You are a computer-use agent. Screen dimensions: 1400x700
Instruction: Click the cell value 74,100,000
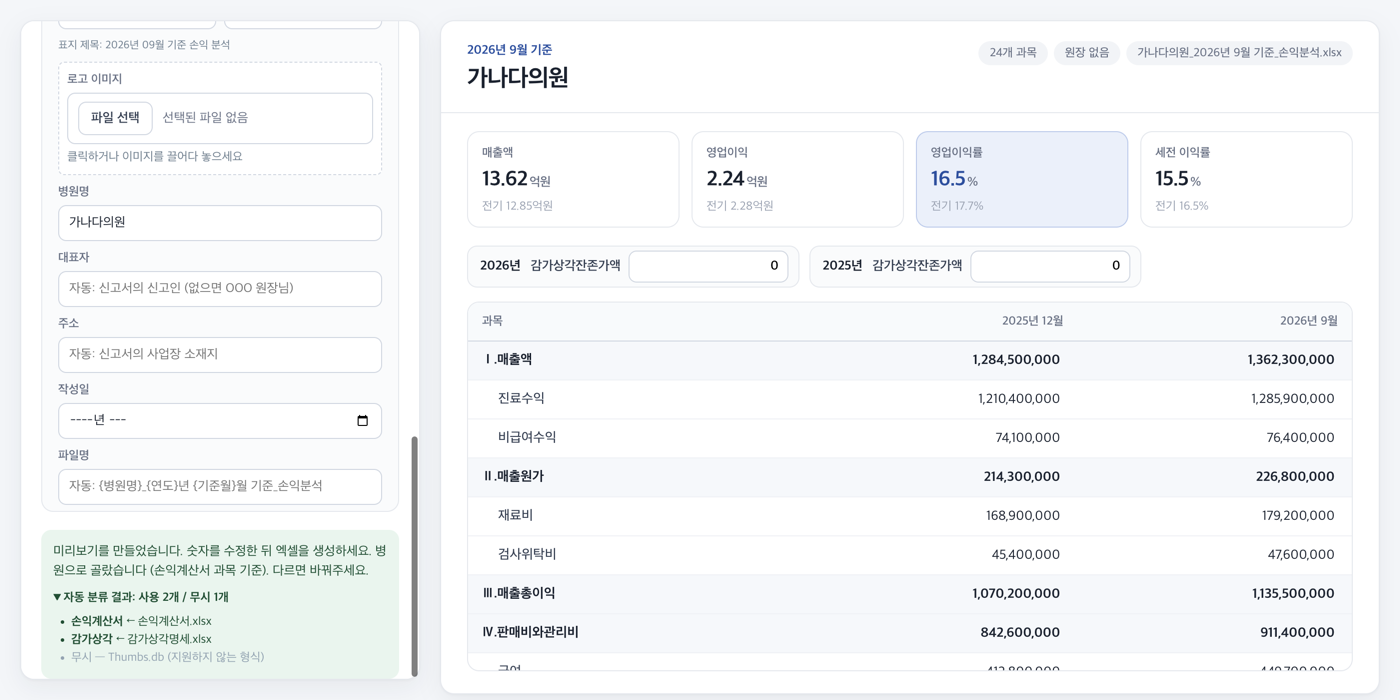(1028, 438)
